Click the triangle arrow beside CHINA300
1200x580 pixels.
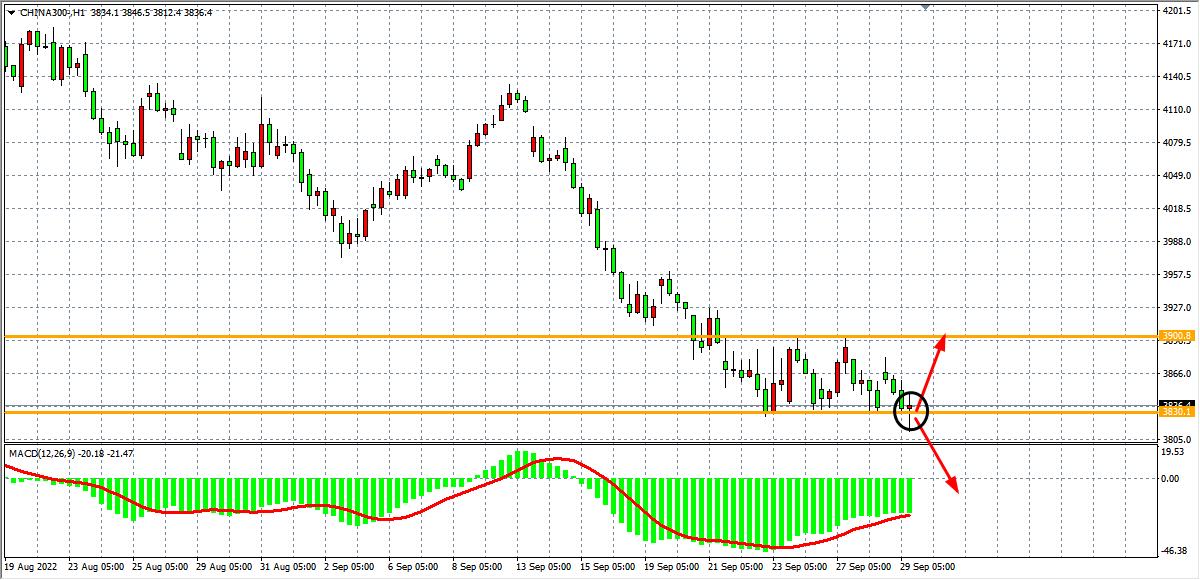(x=10, y=13)
